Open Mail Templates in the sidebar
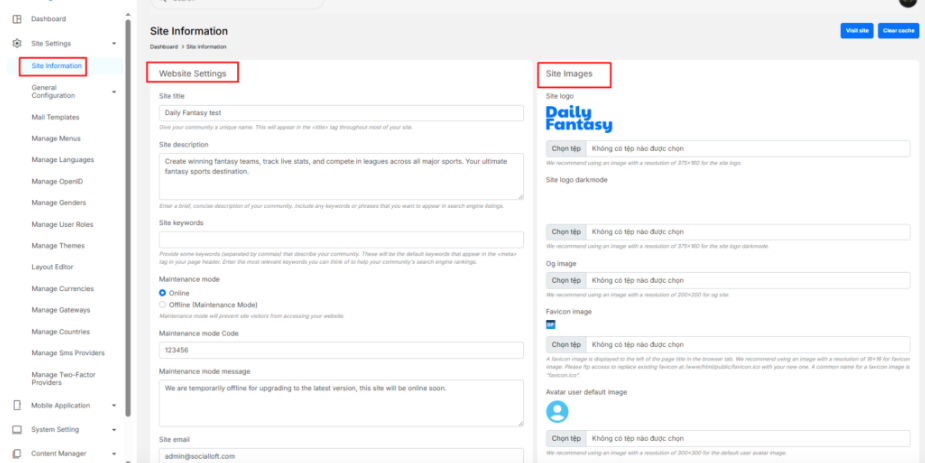Image resolution: width=925 pixels, height=463 pixels. coord(55,117)
